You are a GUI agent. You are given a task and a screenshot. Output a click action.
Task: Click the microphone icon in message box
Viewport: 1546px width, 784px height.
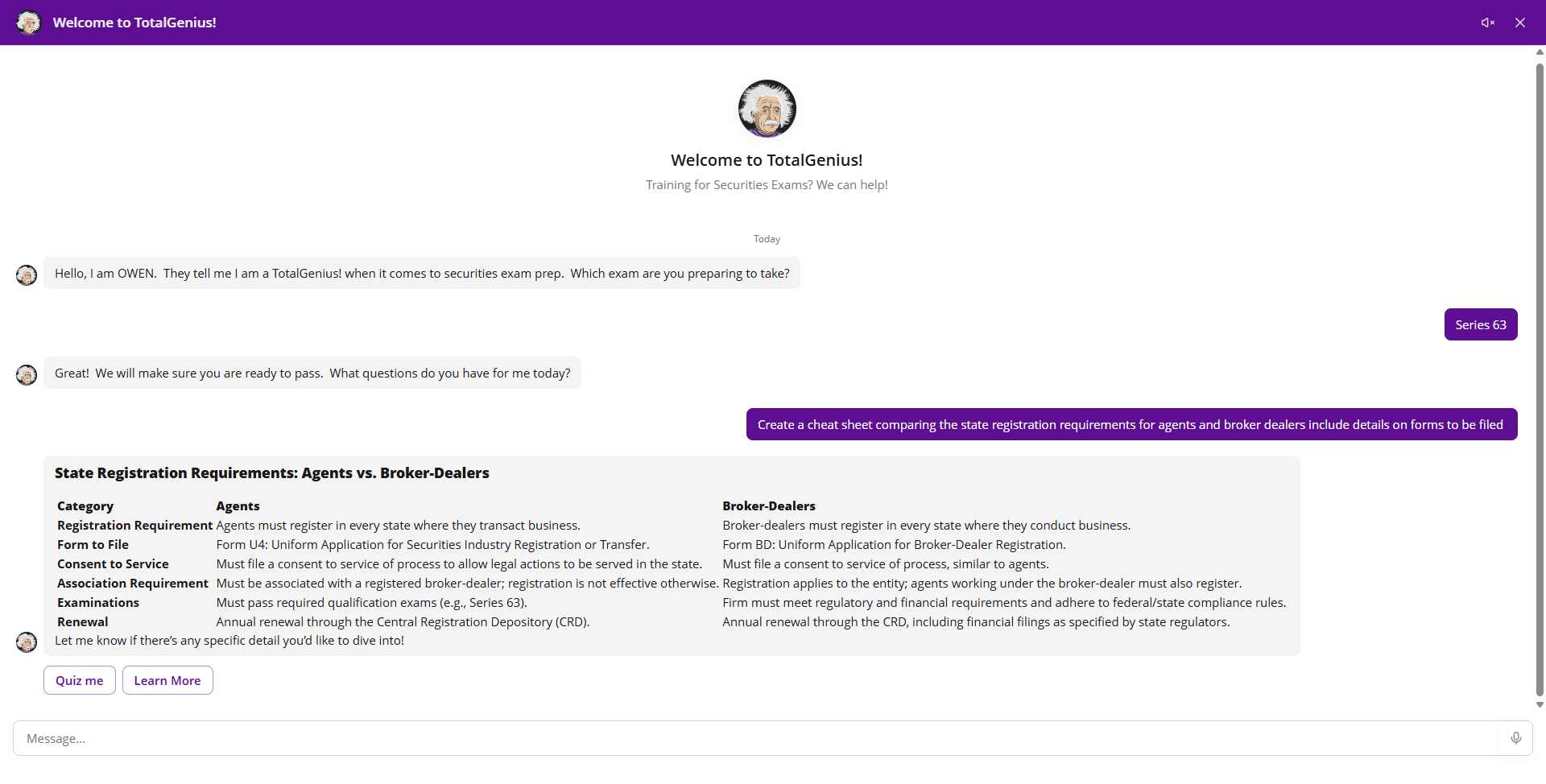coord(1516,738)
